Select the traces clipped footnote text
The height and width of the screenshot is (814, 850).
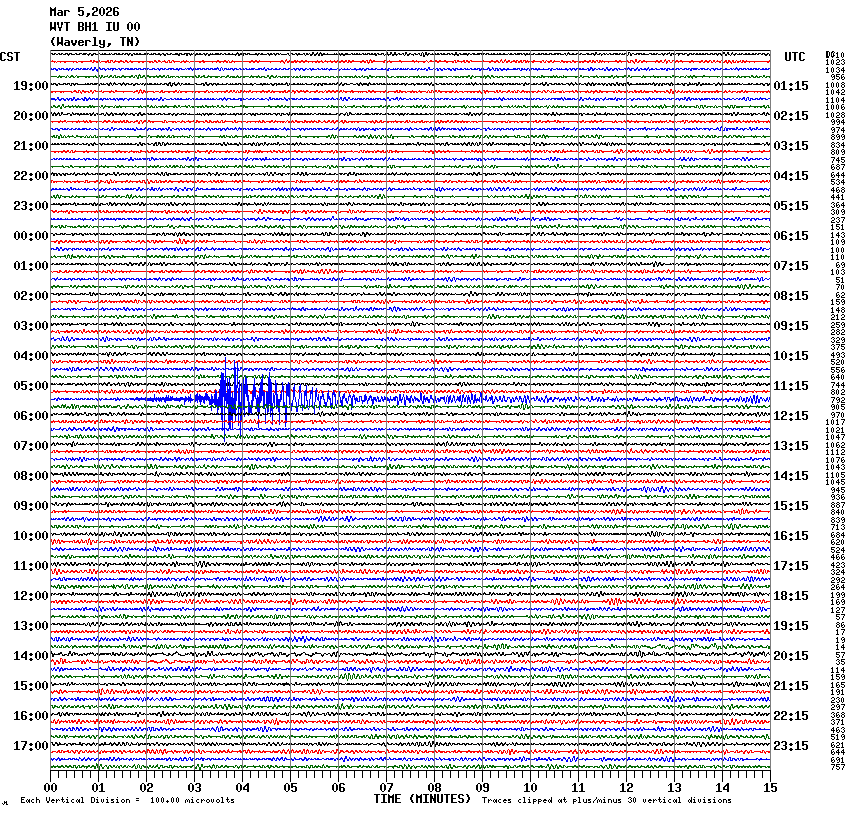pyautogui.click(x=606, y=800)
